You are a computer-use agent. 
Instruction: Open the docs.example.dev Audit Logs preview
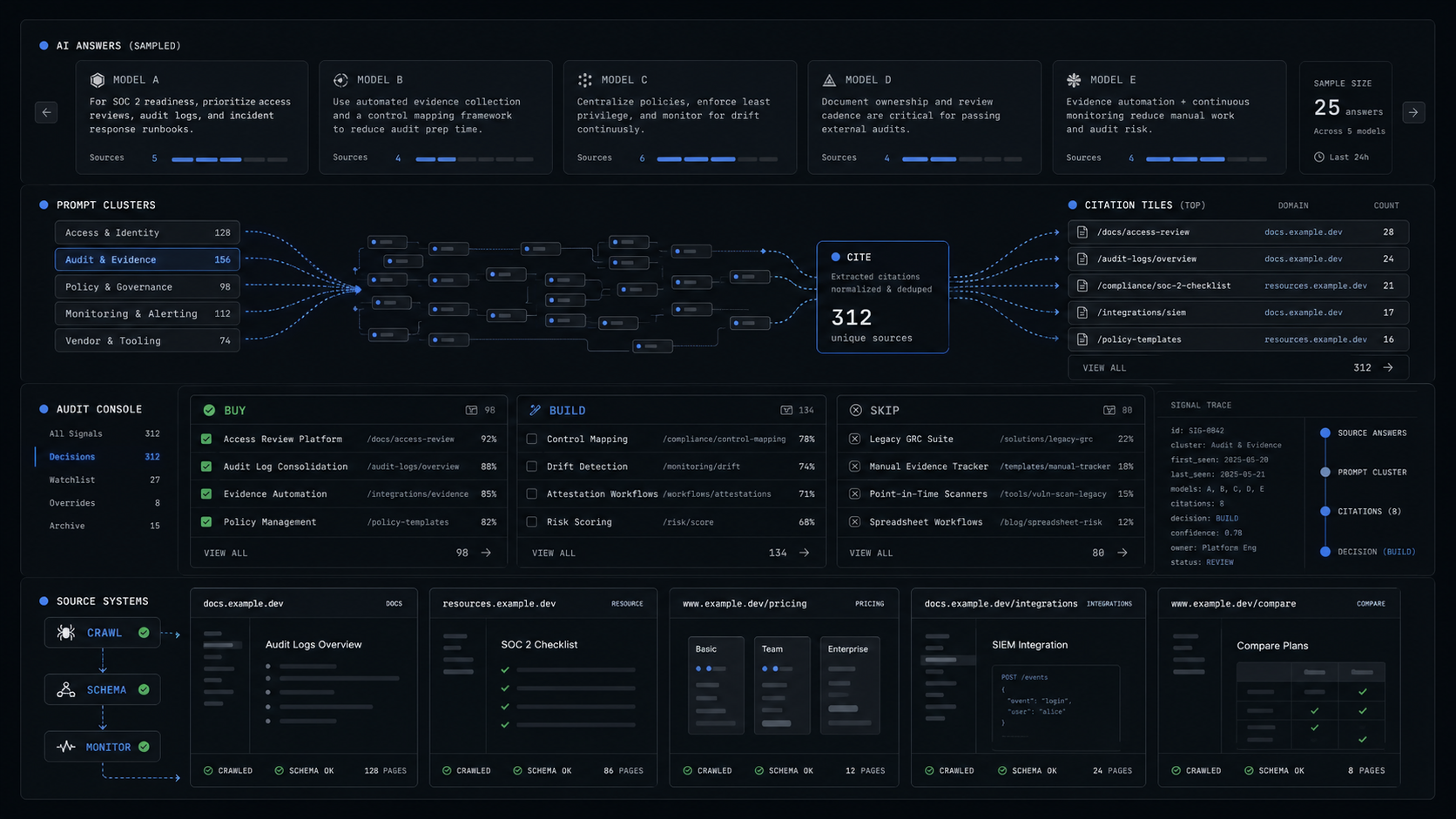point(304,688)
